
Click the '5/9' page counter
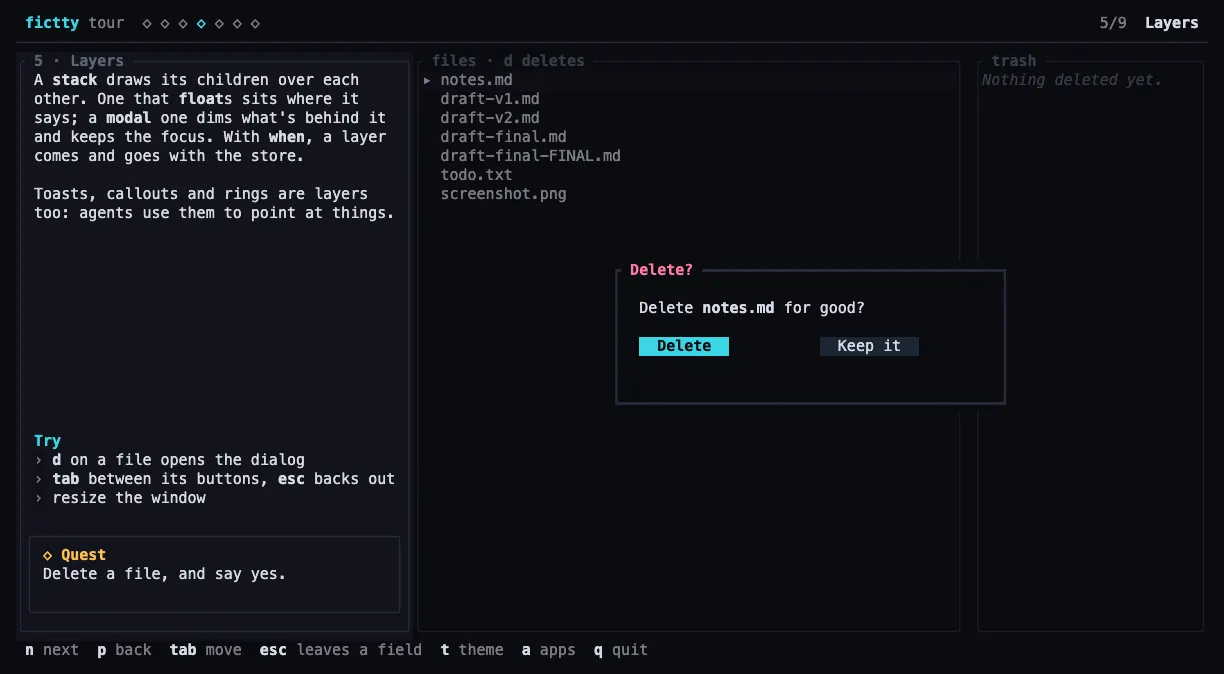tap(1113, 23)
